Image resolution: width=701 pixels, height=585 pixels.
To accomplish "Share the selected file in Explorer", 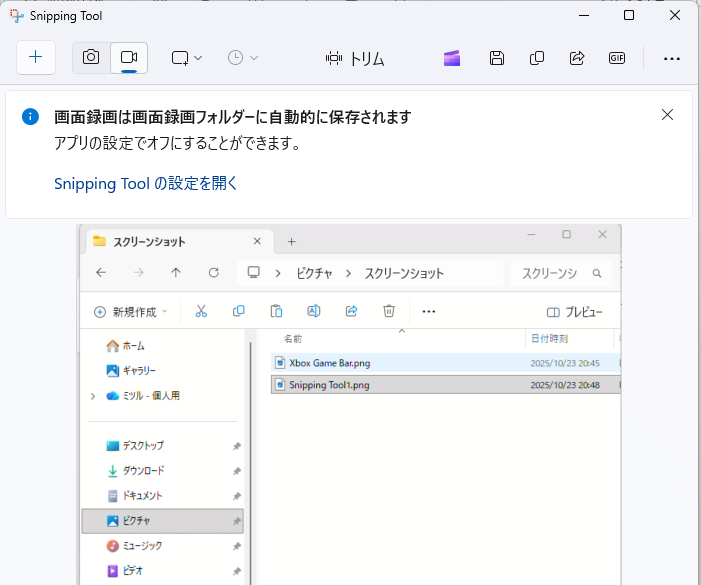I will 351,311.
